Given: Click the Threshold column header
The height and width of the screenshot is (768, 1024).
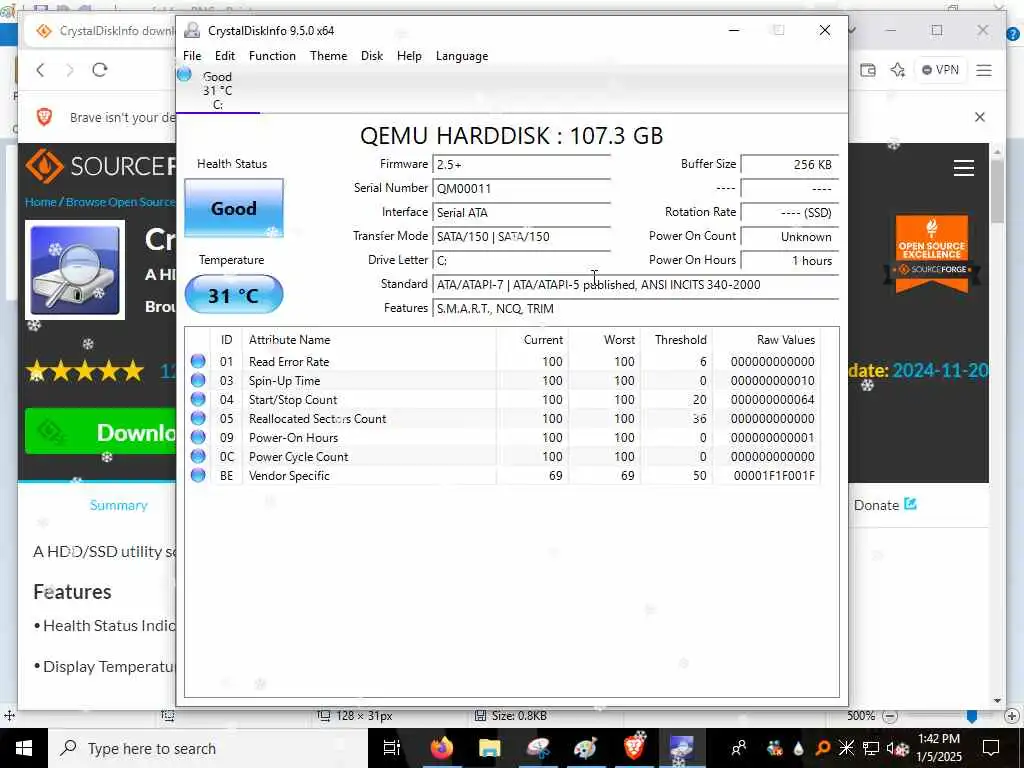Looking at the screenshot, I should pyautogui.click(x=677, y=340).
